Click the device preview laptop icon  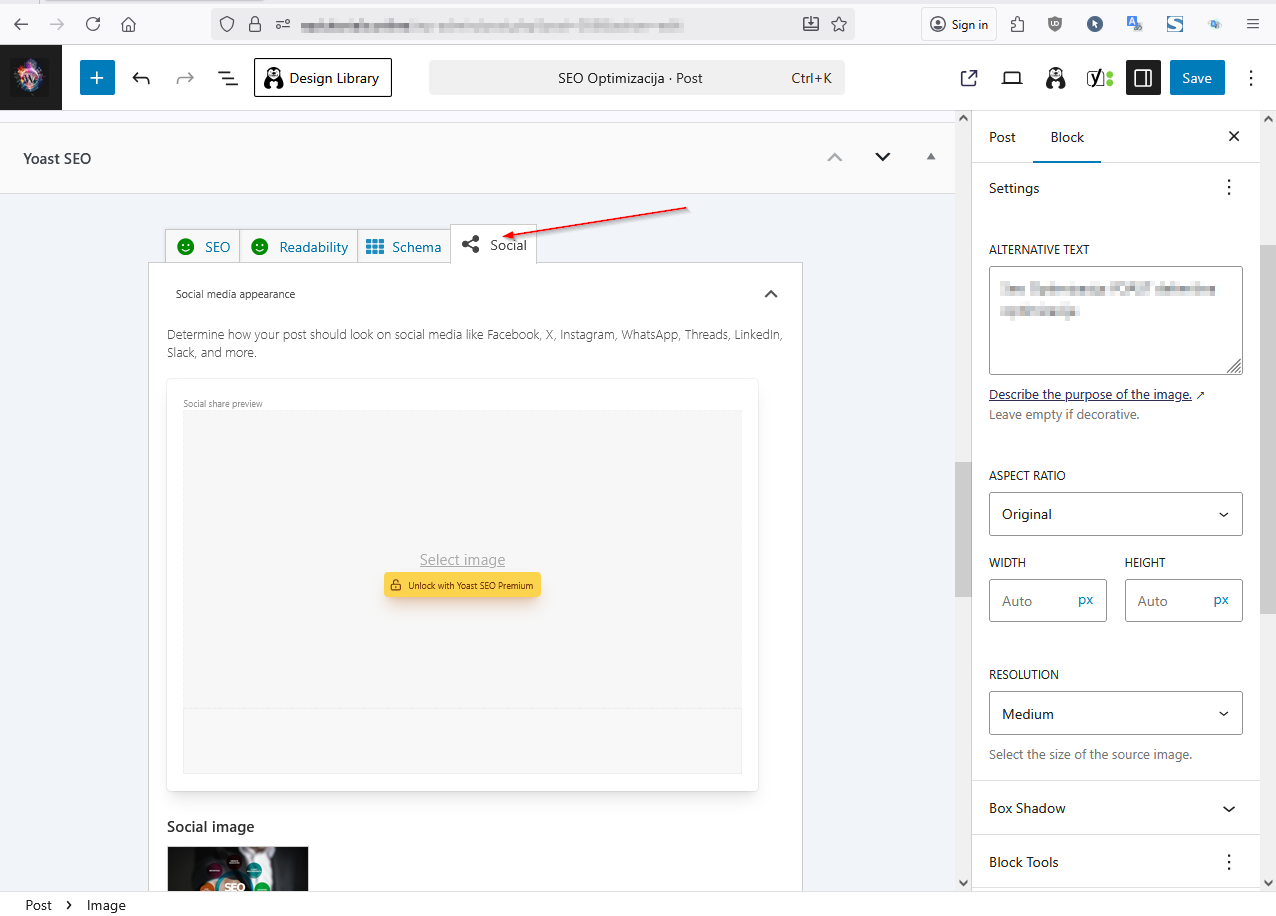1012,78
